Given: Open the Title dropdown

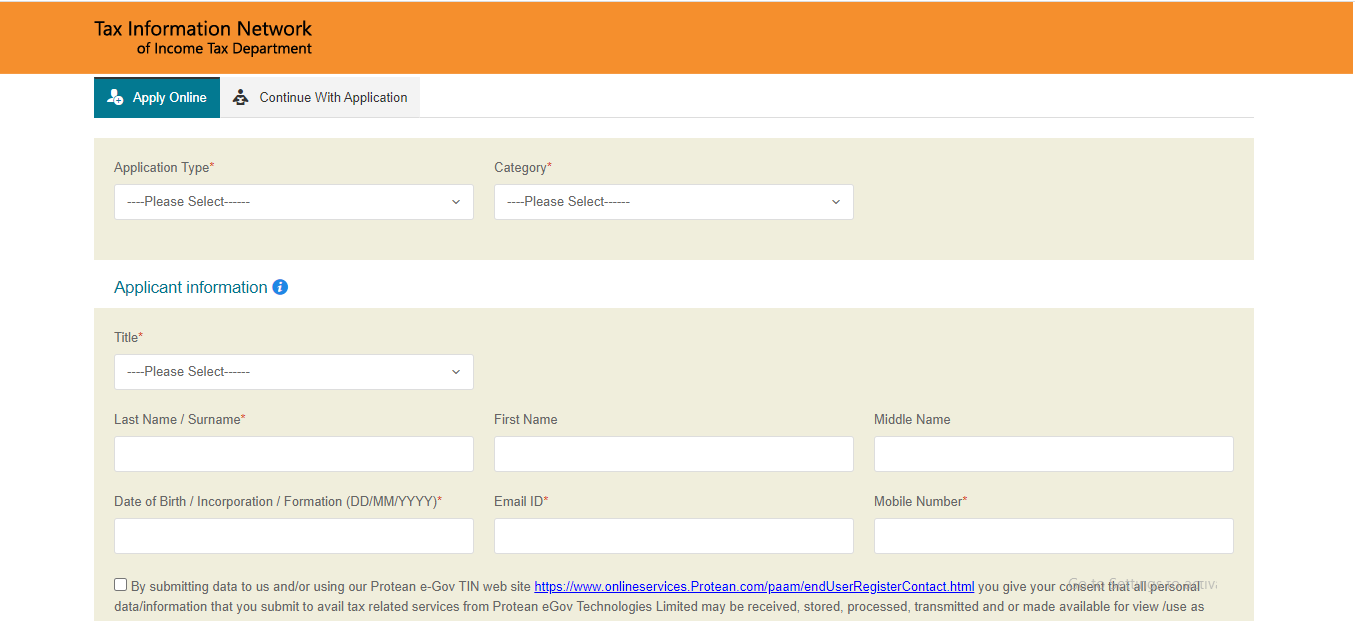Looking at the screenshot, I should [x=293, y=372].
